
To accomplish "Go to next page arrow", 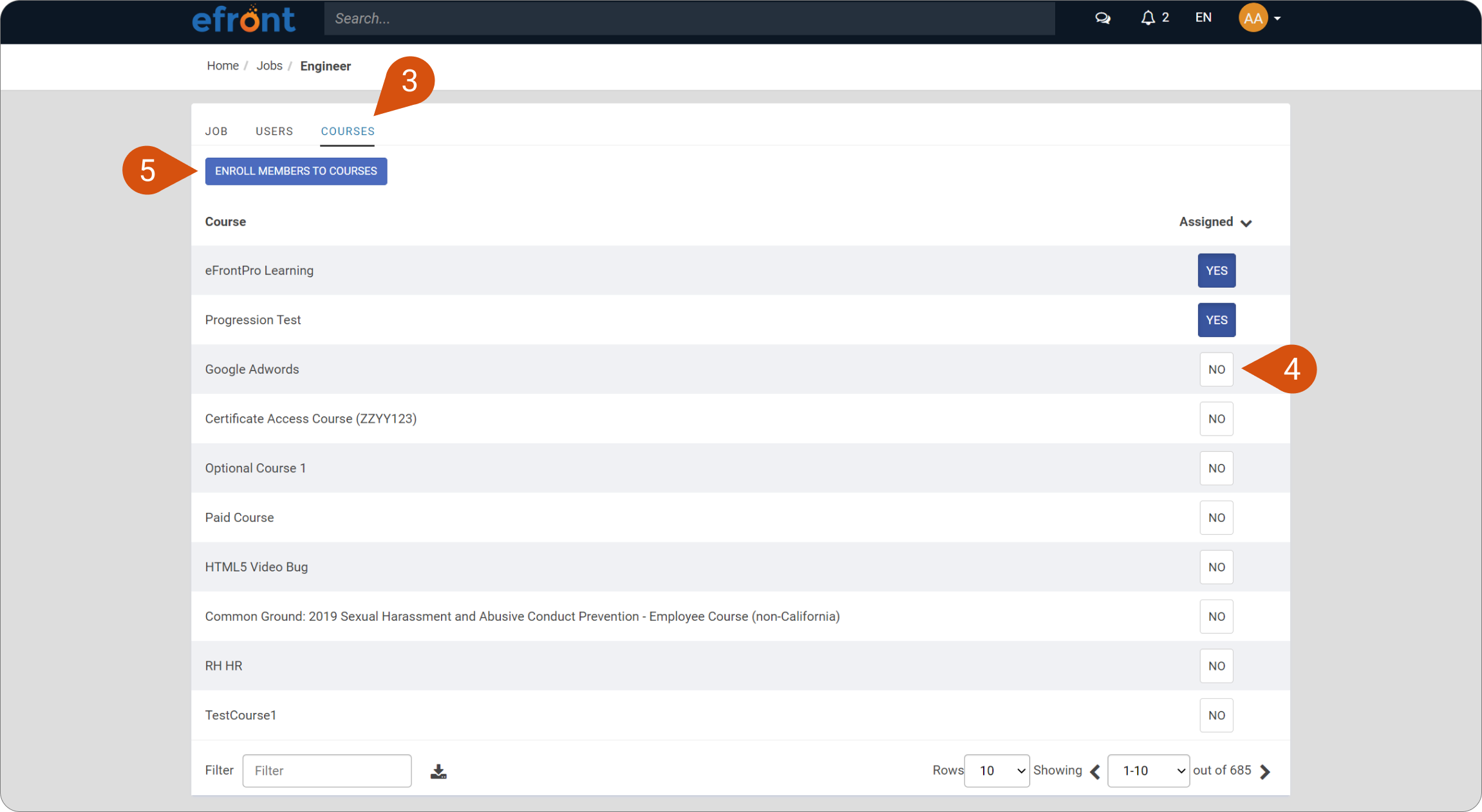I will click(x=1265, y=771).
